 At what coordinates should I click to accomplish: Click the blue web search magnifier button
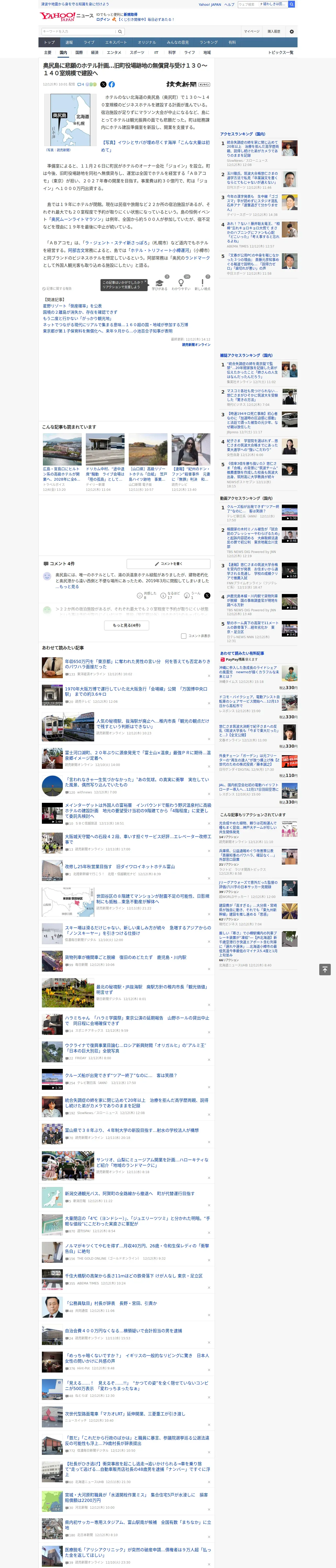pyautogui.click(x=292, y=4)
